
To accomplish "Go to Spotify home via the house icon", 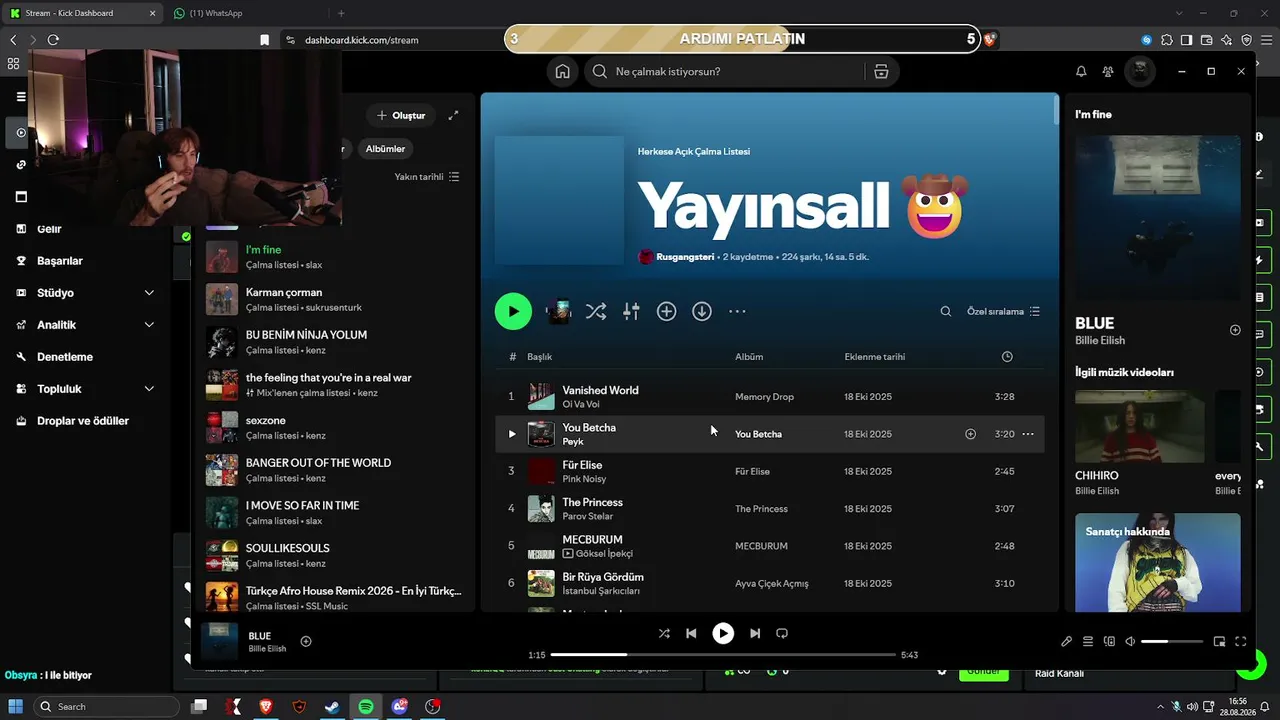I will [563, 71].
